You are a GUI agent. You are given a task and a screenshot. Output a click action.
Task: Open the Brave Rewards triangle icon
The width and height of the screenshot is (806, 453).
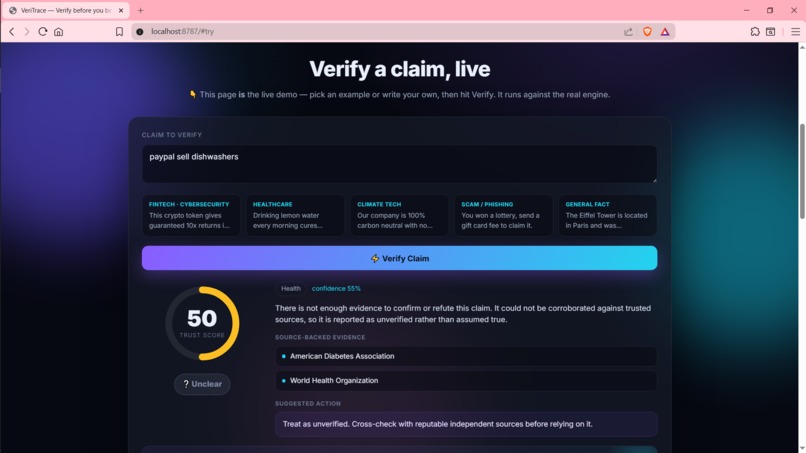click(665, 32)
